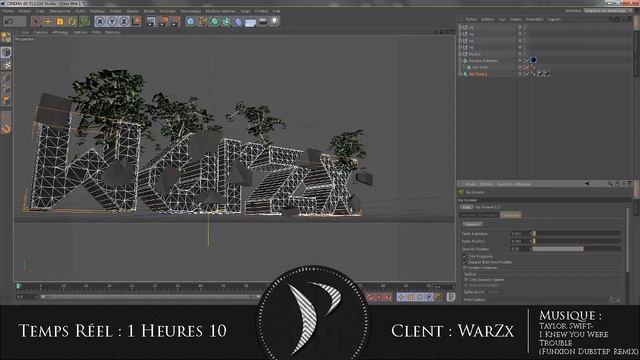Screen dimensions: 640x360
Task: Select model mode cube in left sidebar
Action: point(6,52)
